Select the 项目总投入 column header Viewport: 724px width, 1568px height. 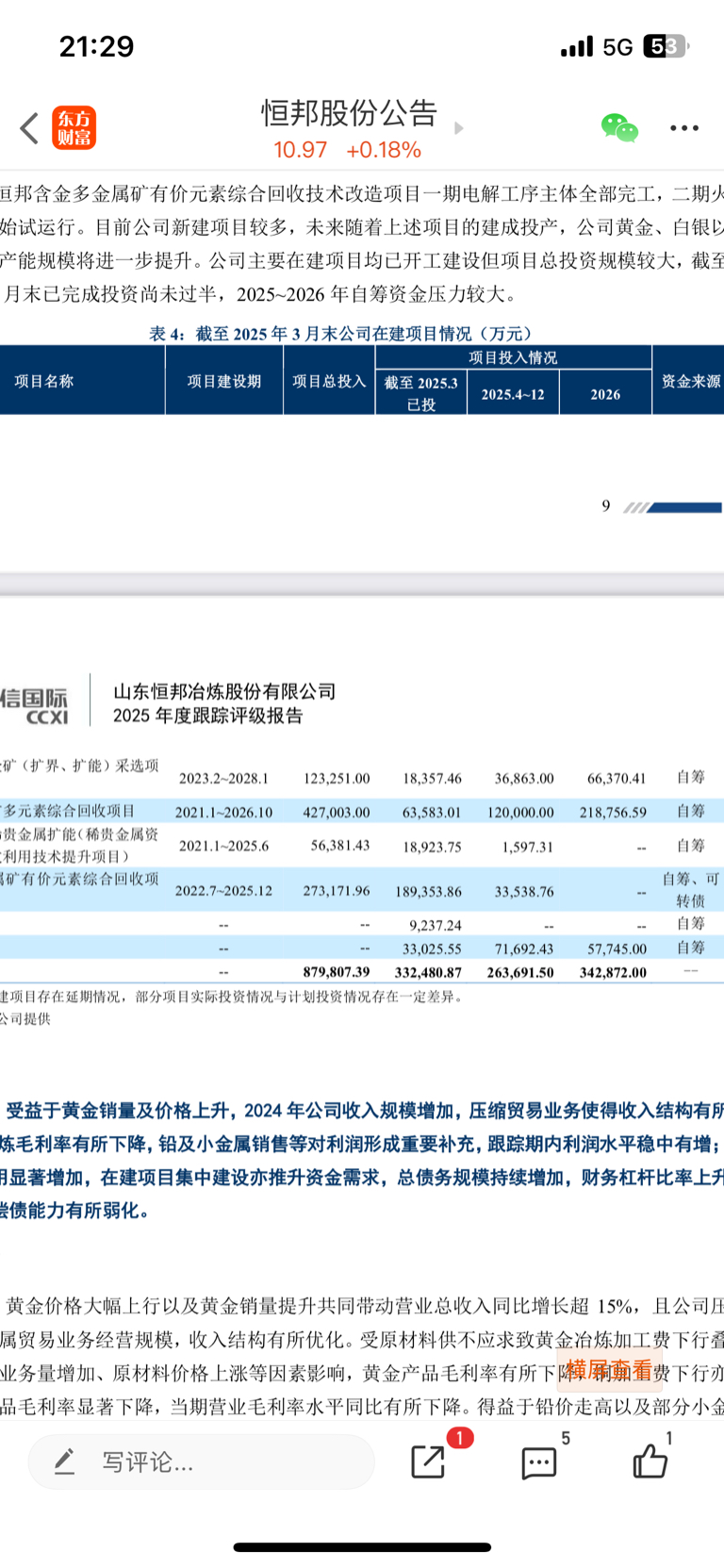coord(329,381)
